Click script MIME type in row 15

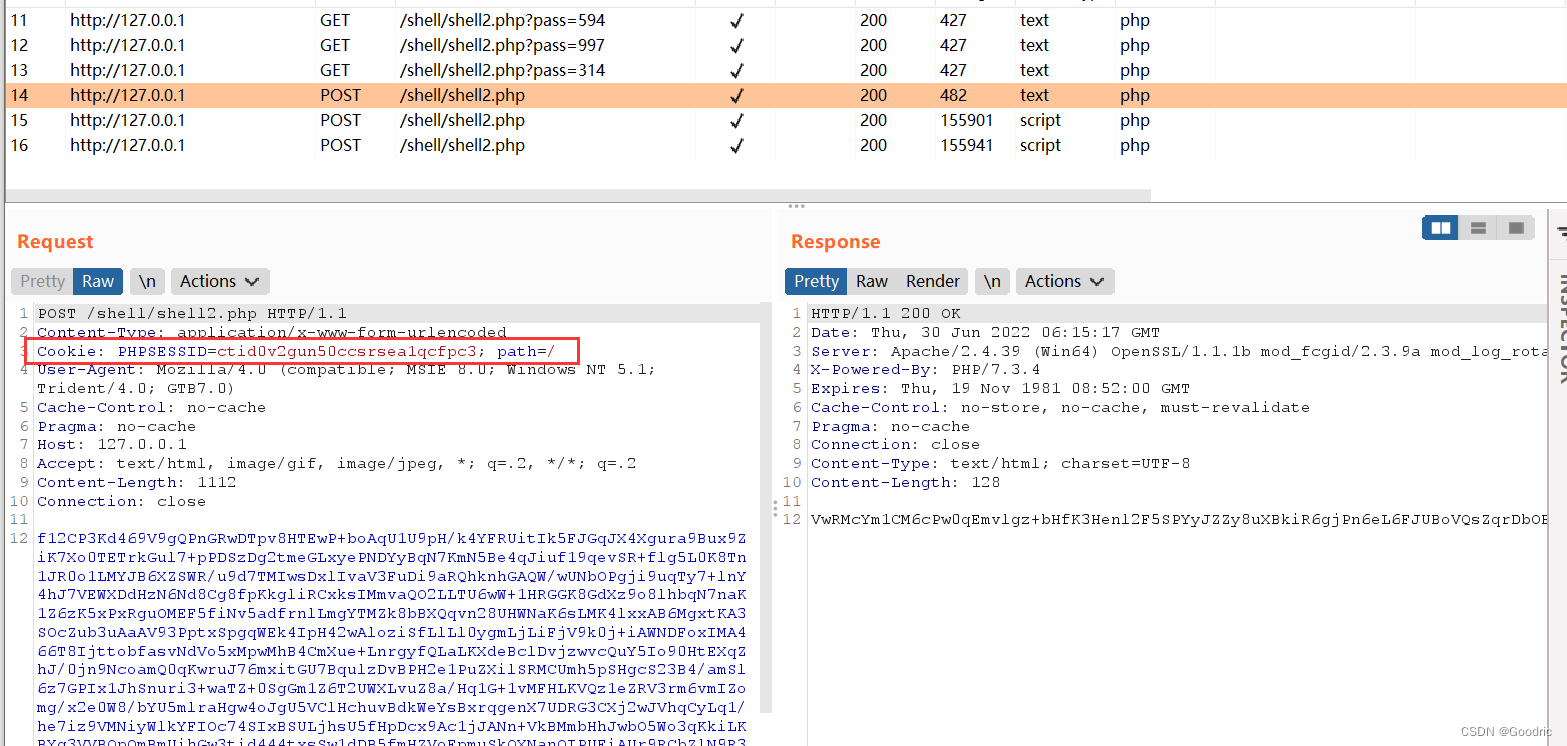[1040, 120]
